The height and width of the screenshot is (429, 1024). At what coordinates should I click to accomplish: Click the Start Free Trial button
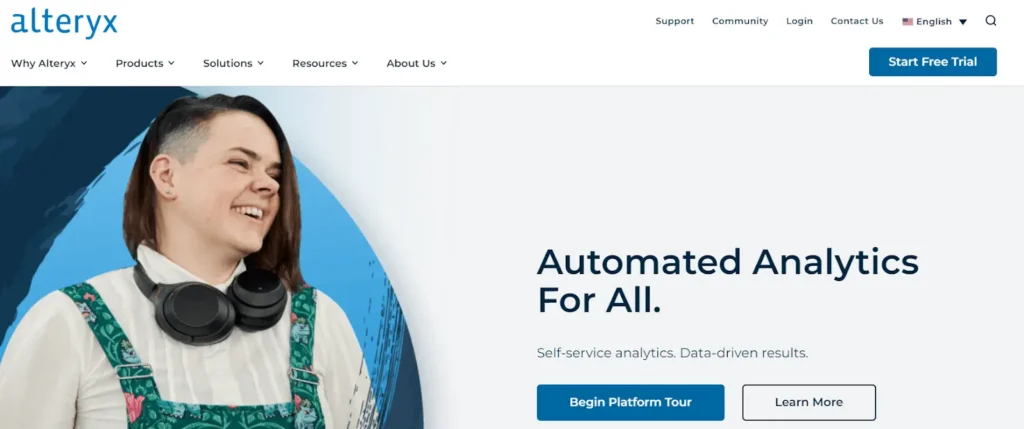tap(933, 62)
